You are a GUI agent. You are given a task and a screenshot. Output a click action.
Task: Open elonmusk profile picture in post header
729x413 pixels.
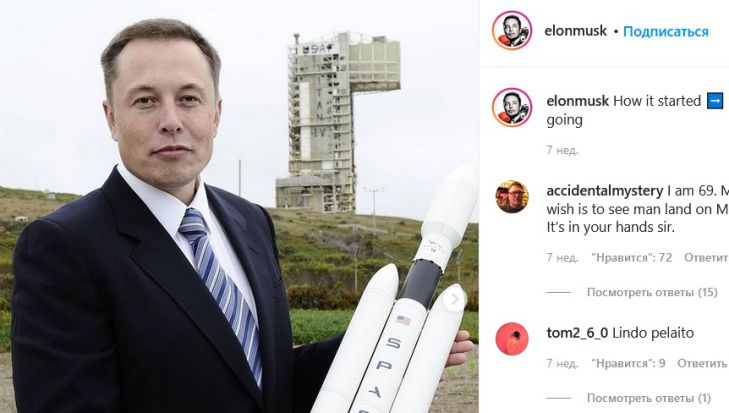pyautogui.click(x=512, y=31)
